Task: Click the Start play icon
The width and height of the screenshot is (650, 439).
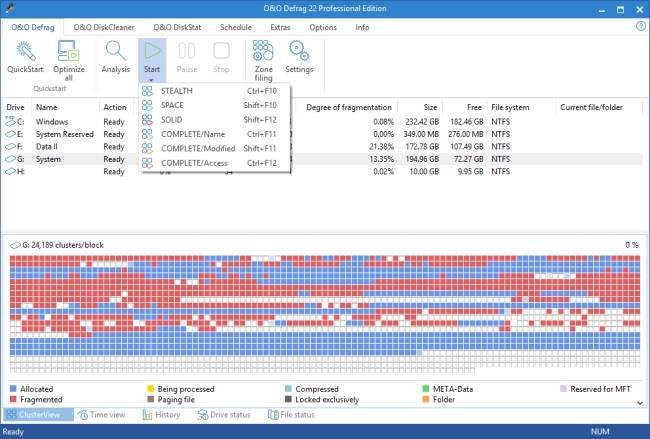Action: pyautogui.click(x=152, y=51)
